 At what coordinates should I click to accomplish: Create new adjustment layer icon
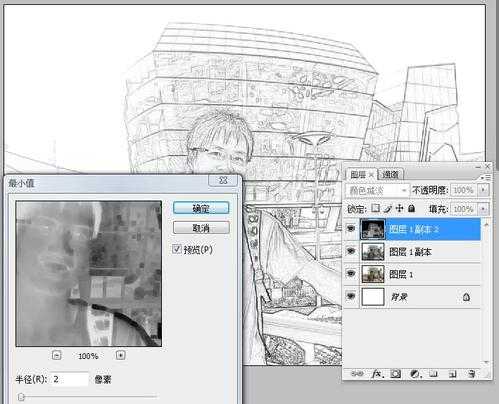[415, 374]
